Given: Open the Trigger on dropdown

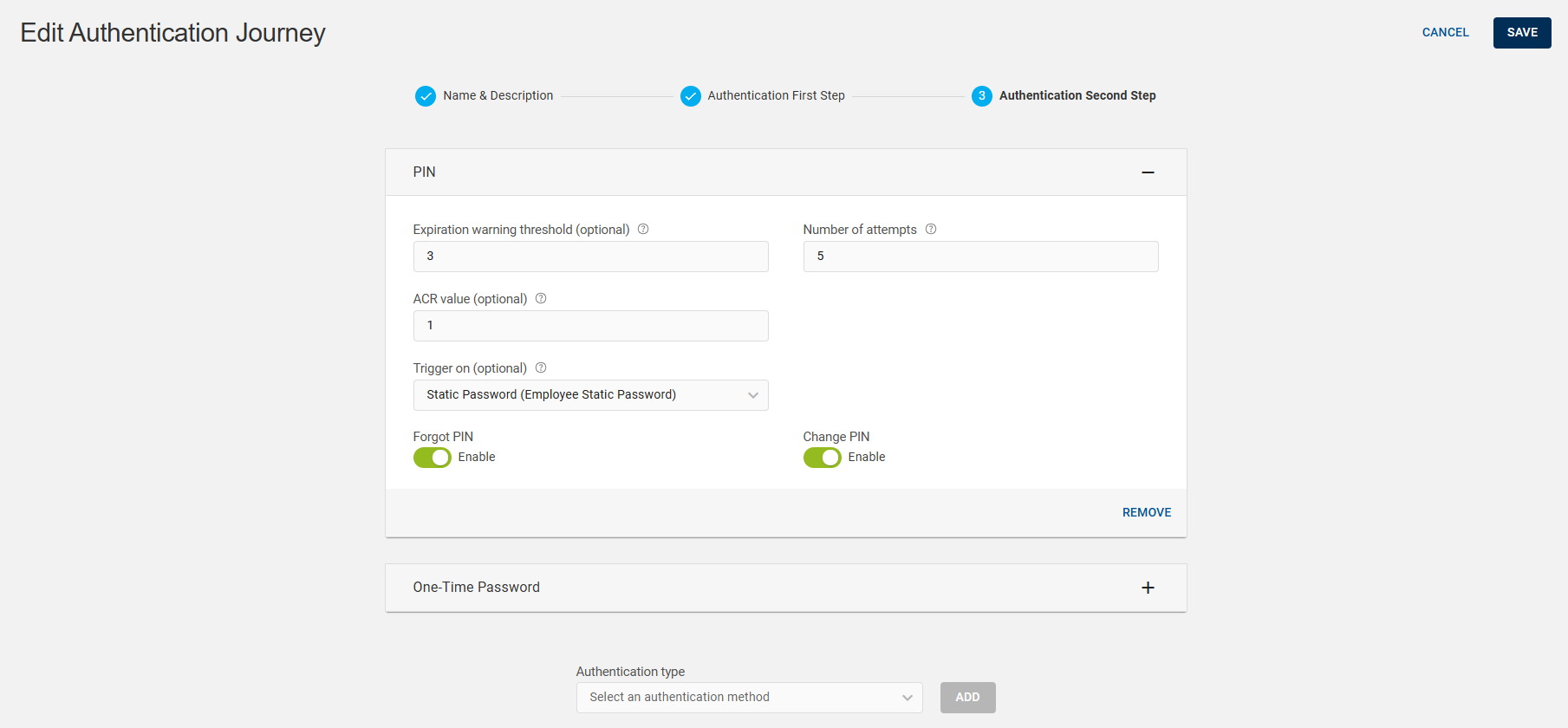Looking at the screenshot, I should point(590,395).
